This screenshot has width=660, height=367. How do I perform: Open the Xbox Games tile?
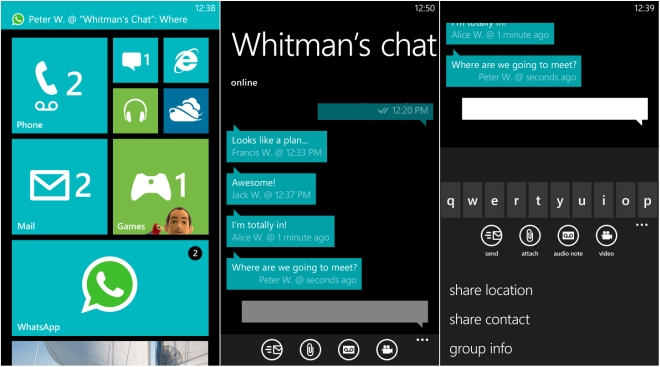(161, 186)
